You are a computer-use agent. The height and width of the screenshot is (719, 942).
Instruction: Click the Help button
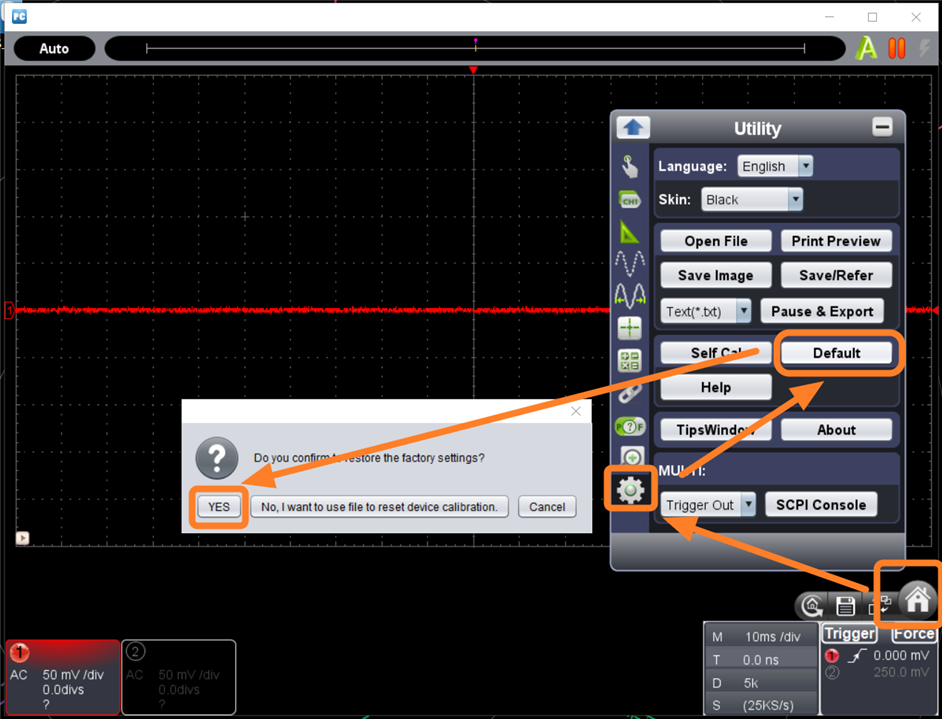[x=716, y=387]
